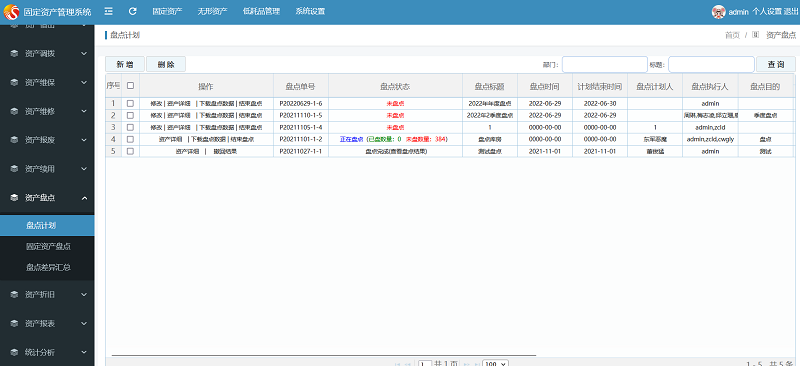Click the 盘点单号 column header
Image resolution: width=800 pixels, height=366 pixels.
301,86
